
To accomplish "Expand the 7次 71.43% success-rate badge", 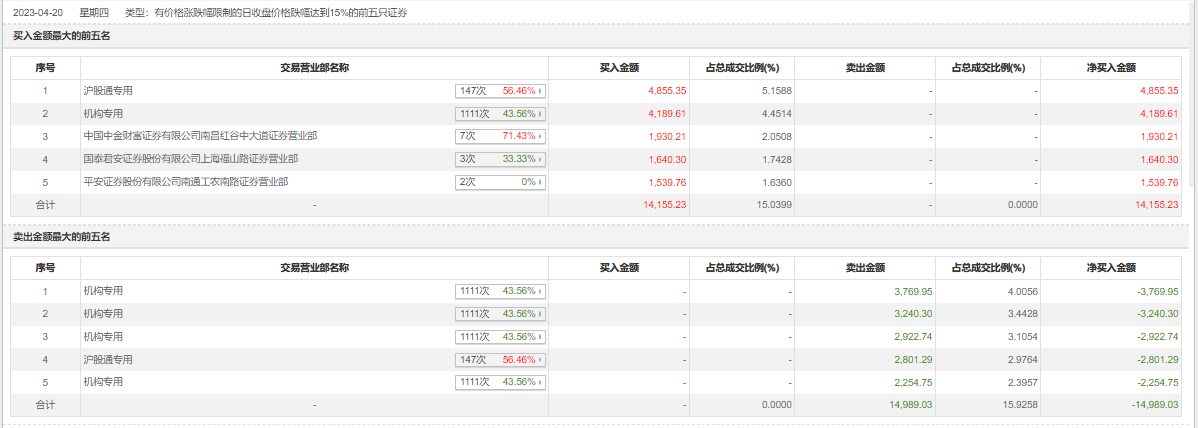I will coord(501,136).
